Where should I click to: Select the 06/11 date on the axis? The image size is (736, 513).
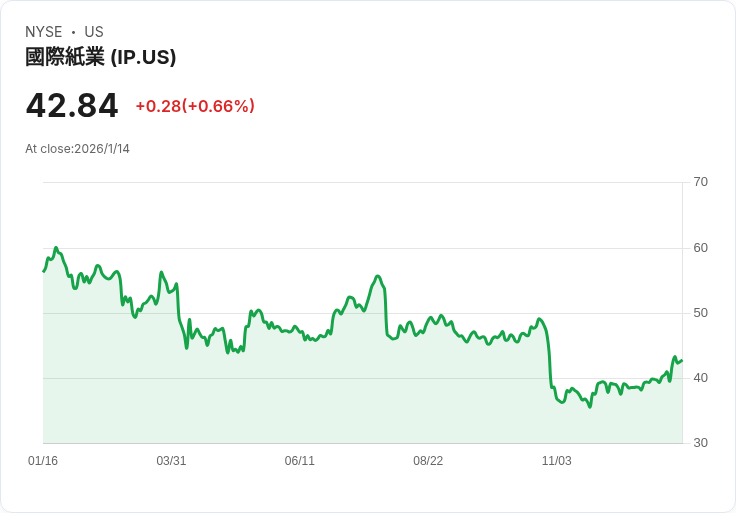(x=300, y=461)
